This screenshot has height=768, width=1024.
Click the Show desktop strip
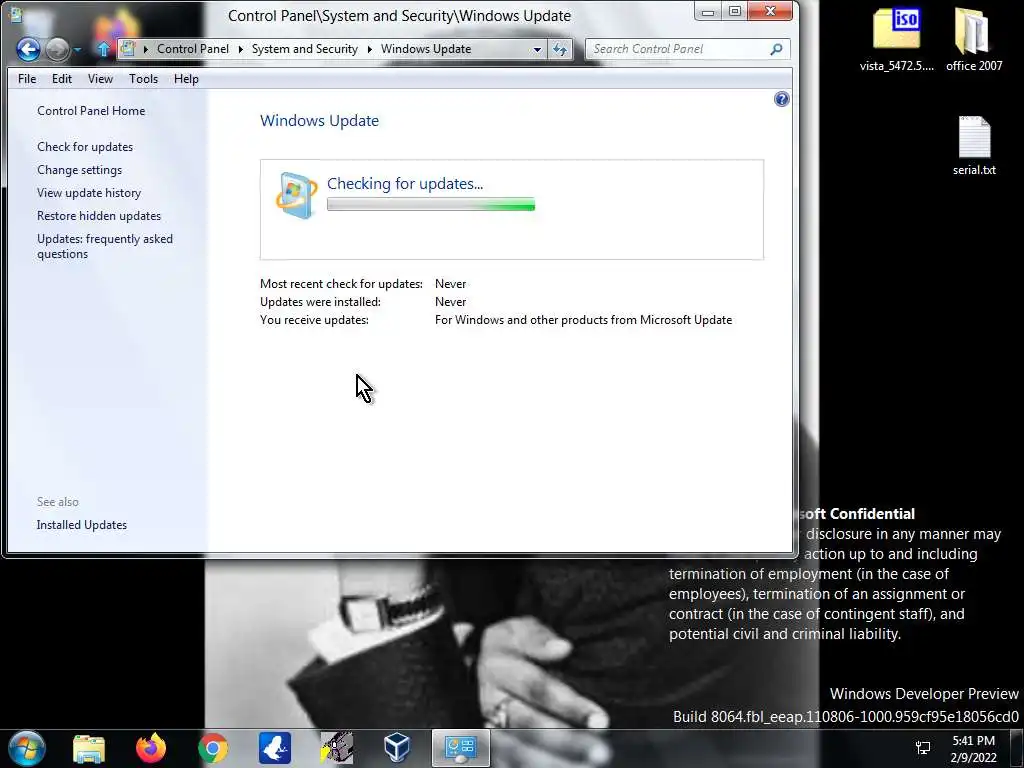(x=1019, y=748)
